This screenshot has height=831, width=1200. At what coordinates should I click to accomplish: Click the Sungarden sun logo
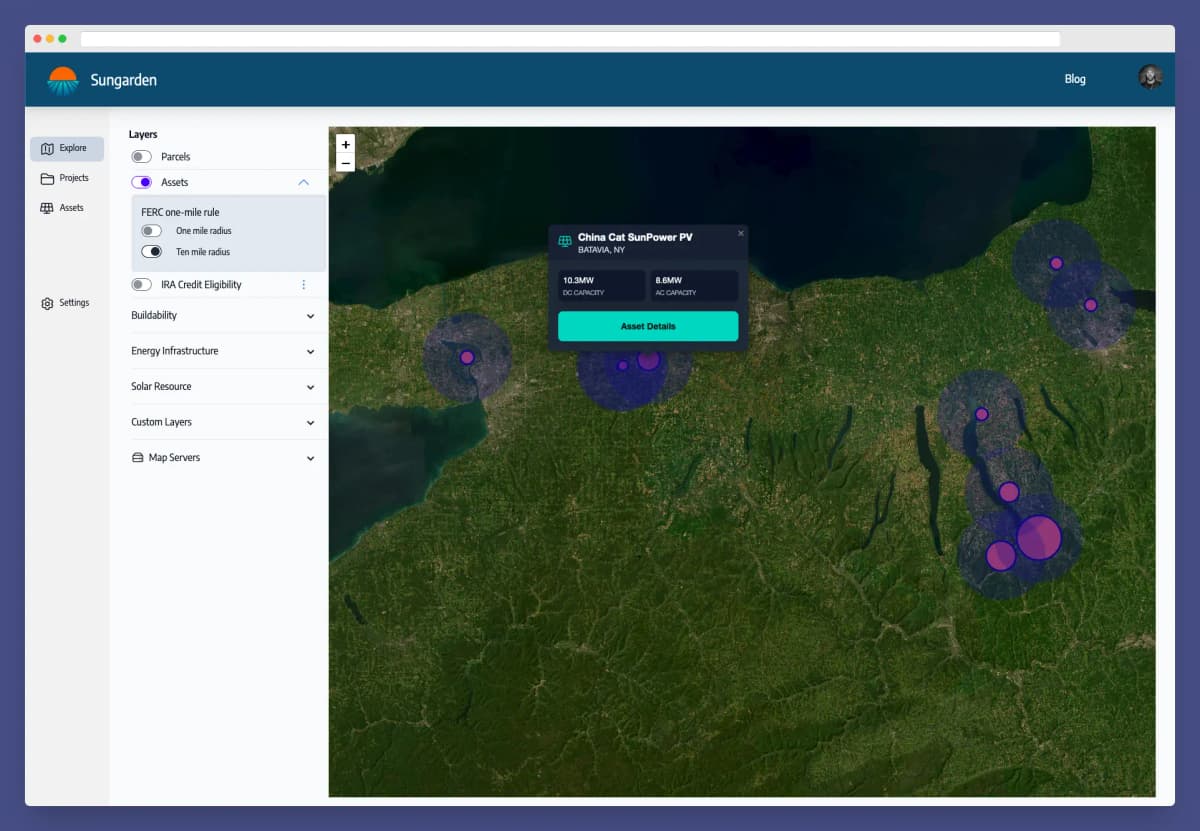[x=62, y=78]
